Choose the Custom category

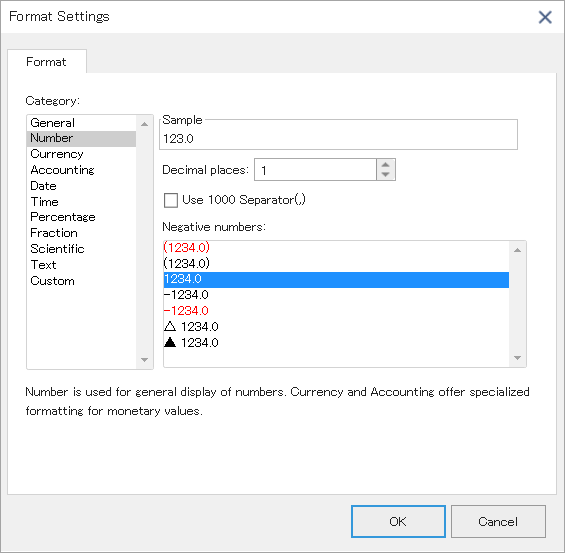81,281
